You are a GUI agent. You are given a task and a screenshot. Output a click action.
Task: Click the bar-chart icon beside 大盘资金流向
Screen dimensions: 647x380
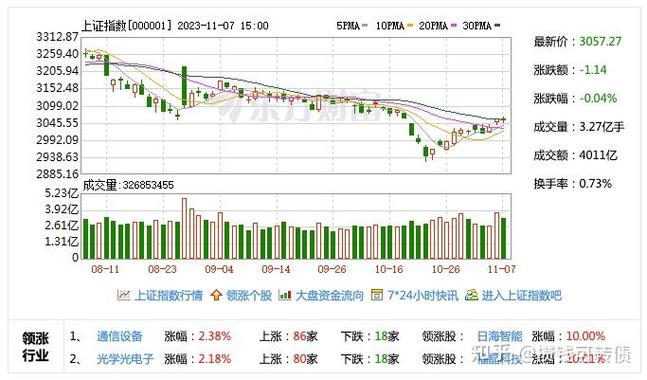[284, 295]
